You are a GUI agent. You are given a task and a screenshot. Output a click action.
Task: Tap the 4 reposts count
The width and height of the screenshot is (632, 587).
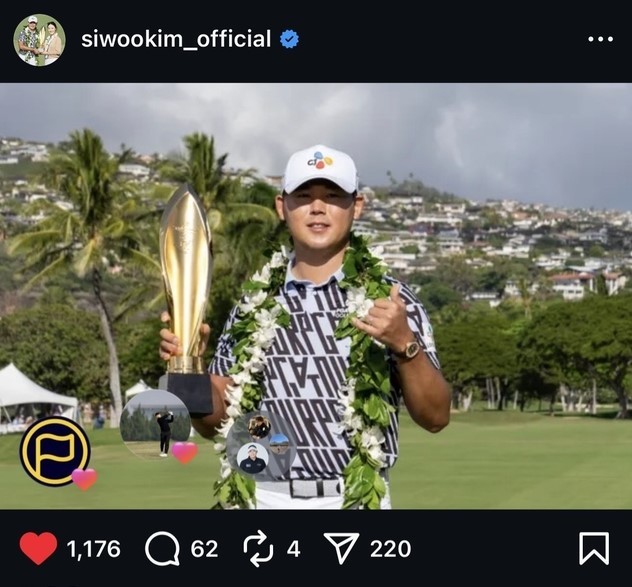294,549
